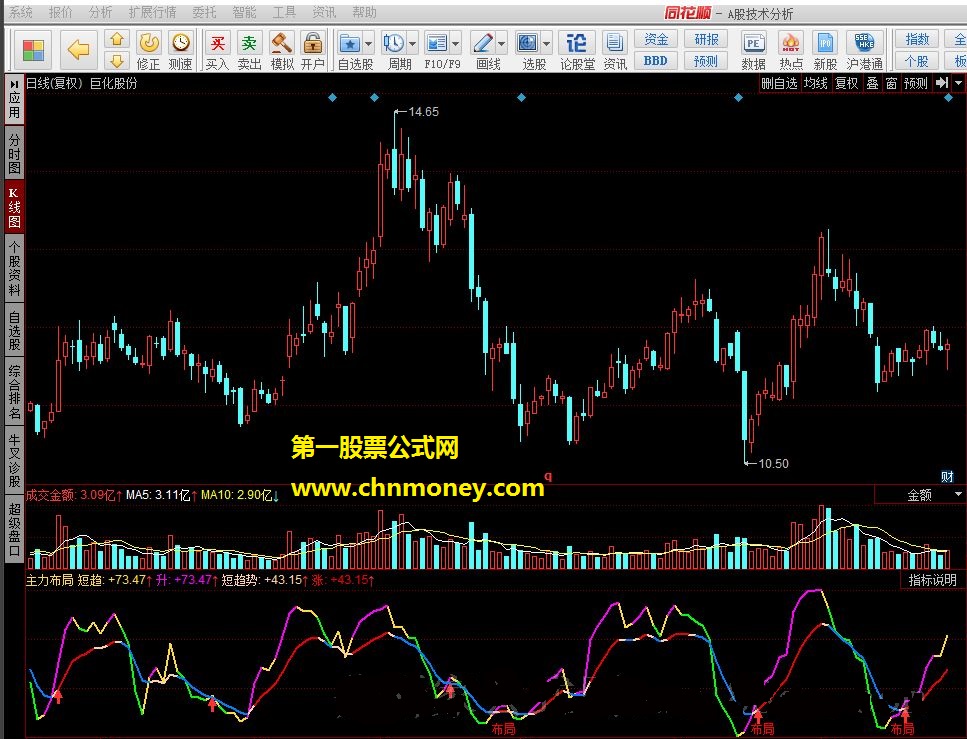The image size is (967, 739).
Task: Expand the 周期 period dropdown arrow
Action: (413, 44)
